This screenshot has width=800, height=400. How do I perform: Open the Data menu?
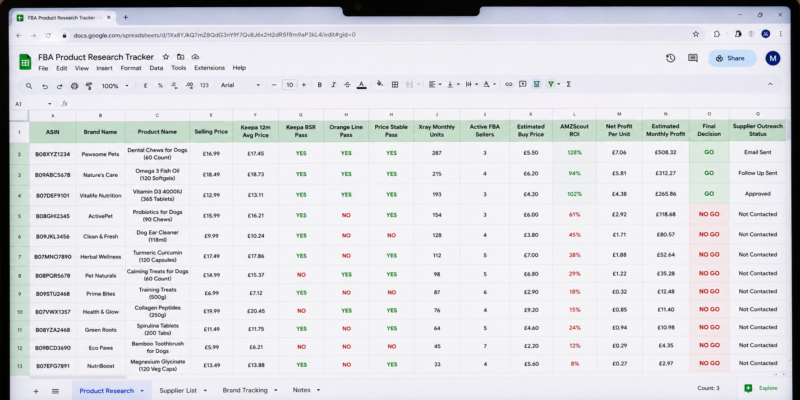click(156, 68)
